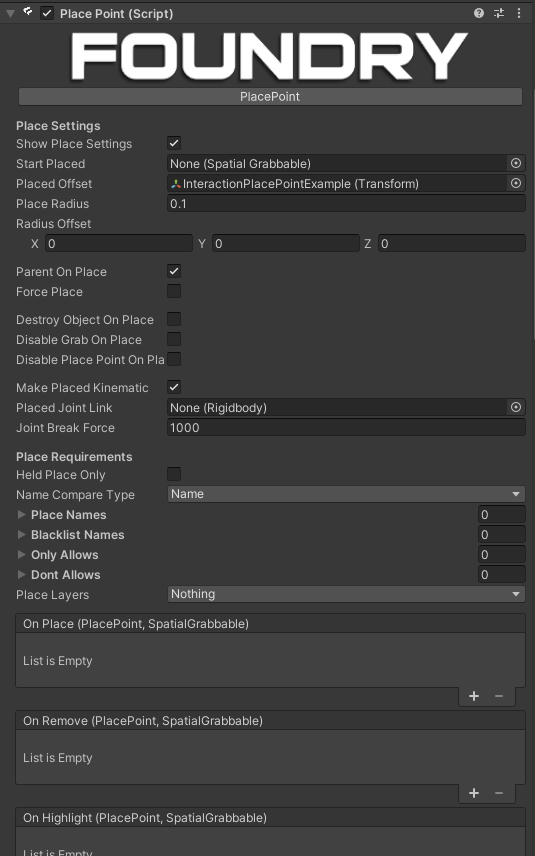Click the Blacklist Names size field
The height and width of the screenshot is (856, 535).
502,534
